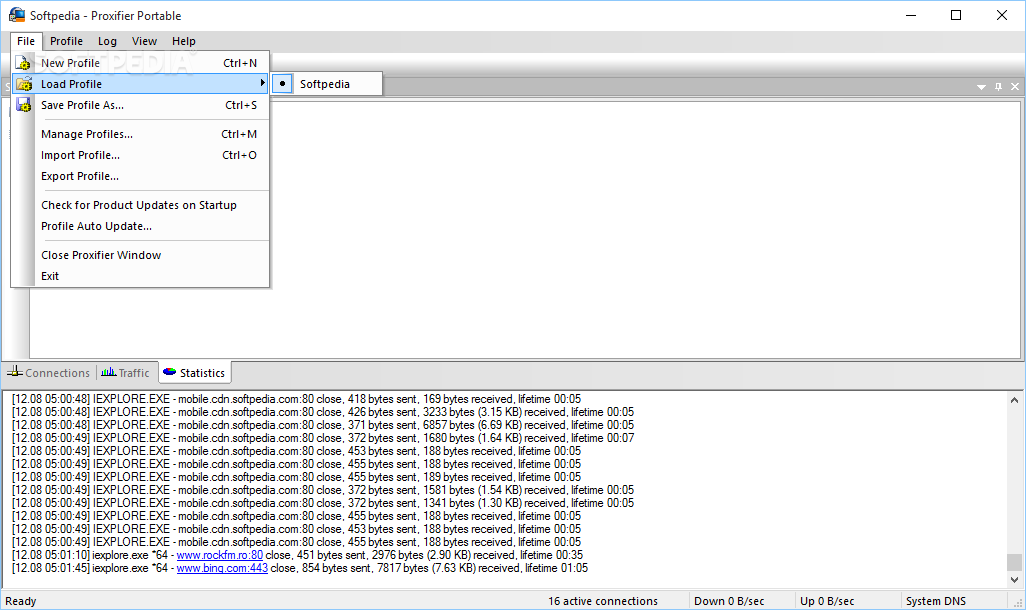Screen dimensions: 1026x610
Task: Open the Help menu
Action: click(x=184, y=41)
